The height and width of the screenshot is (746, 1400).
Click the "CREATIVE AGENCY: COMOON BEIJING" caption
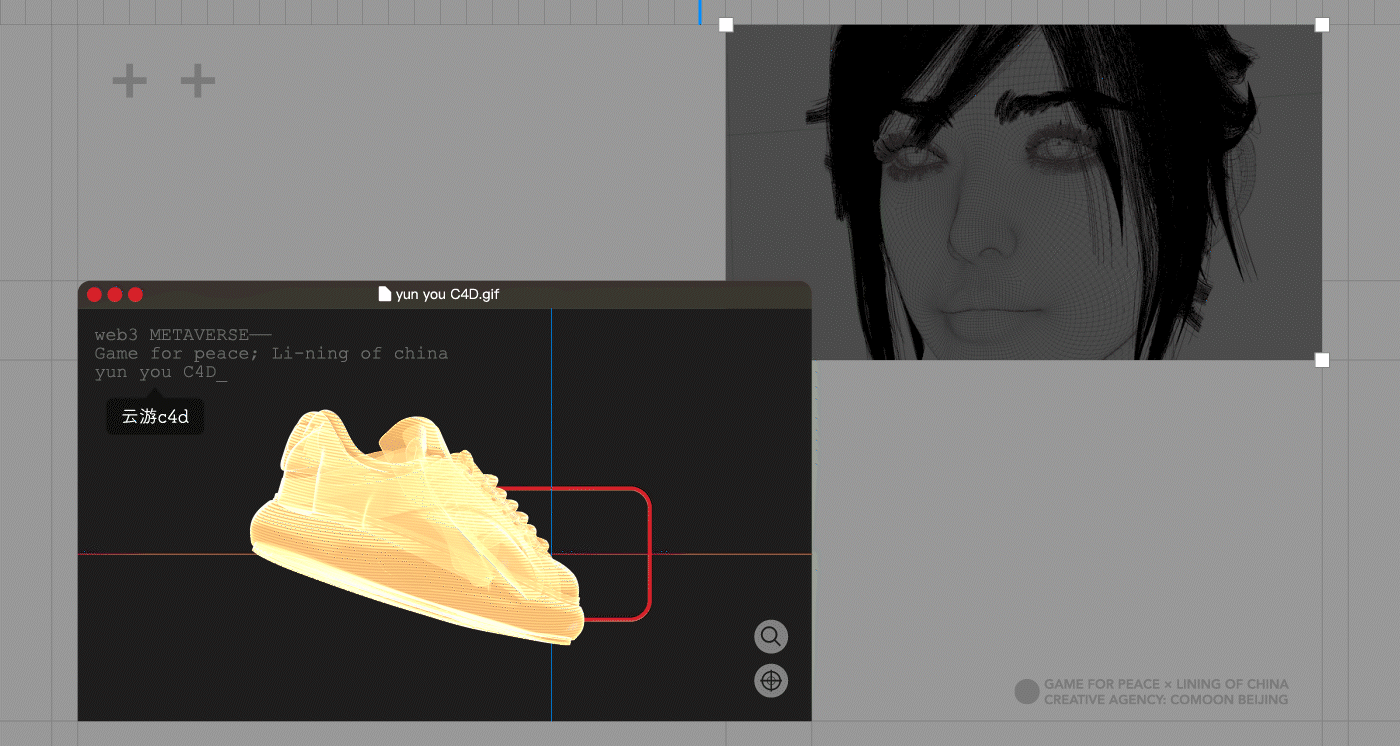click(x=1166, y=699)
